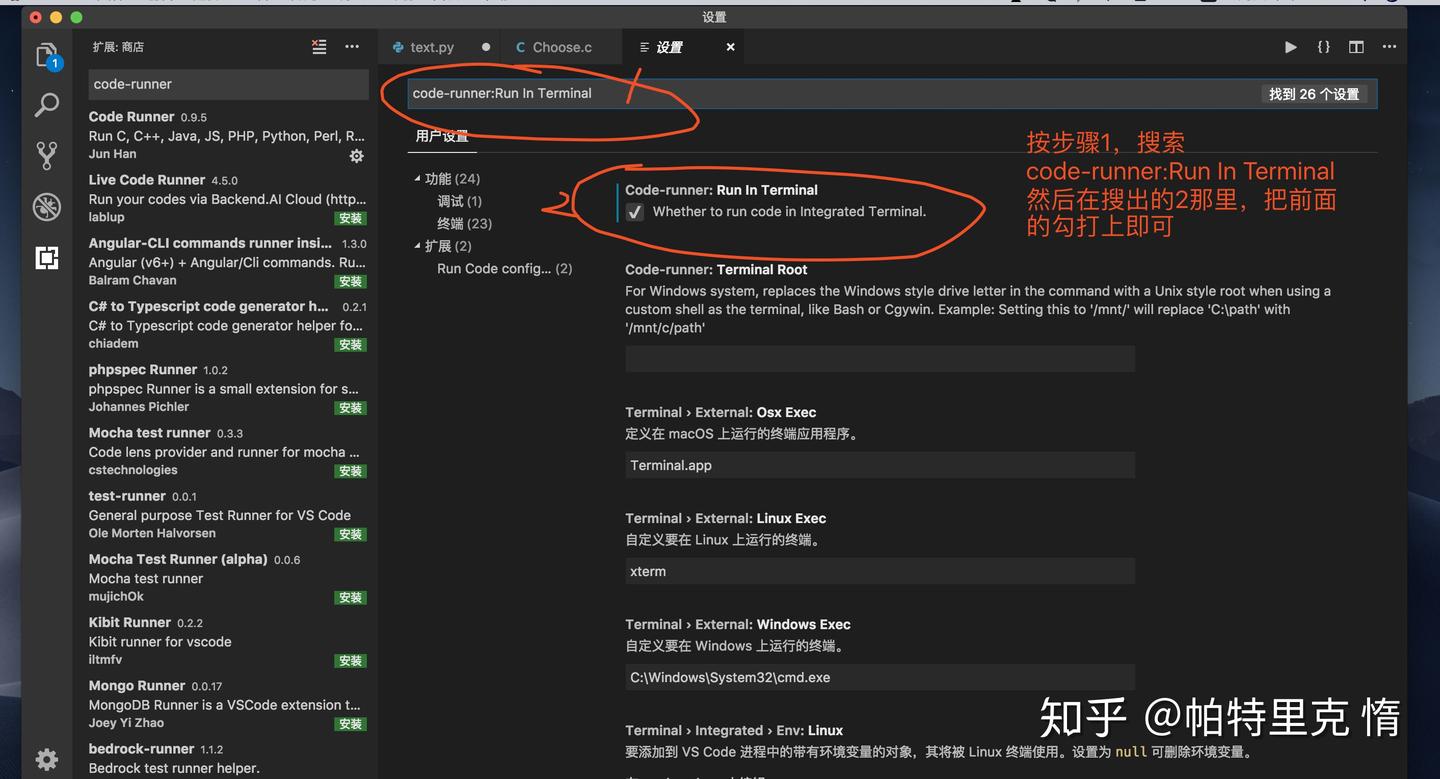
Task: Open the Extensions view icon
Action: point(47,257)
